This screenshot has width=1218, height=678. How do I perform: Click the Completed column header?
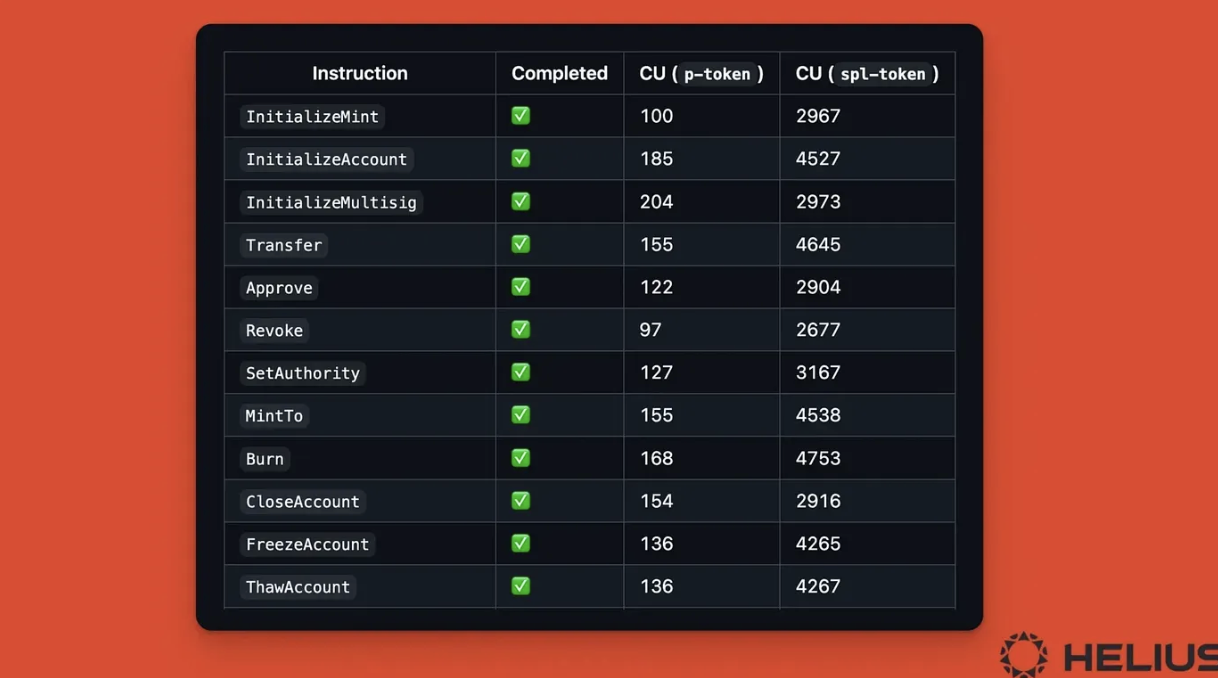coord(559,73)
